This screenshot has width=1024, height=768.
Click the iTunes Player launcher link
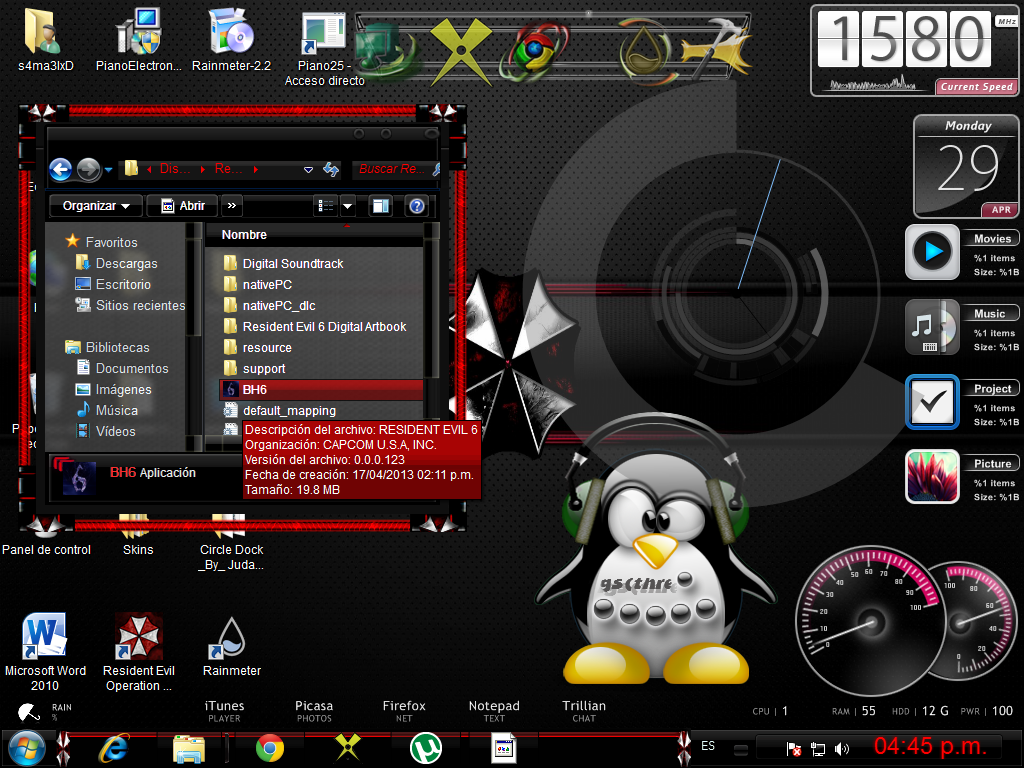click(224, 711)
